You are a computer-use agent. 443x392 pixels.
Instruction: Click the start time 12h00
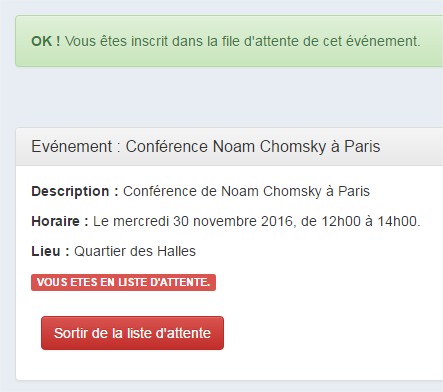pyautogui.click(x=341, y=221)
